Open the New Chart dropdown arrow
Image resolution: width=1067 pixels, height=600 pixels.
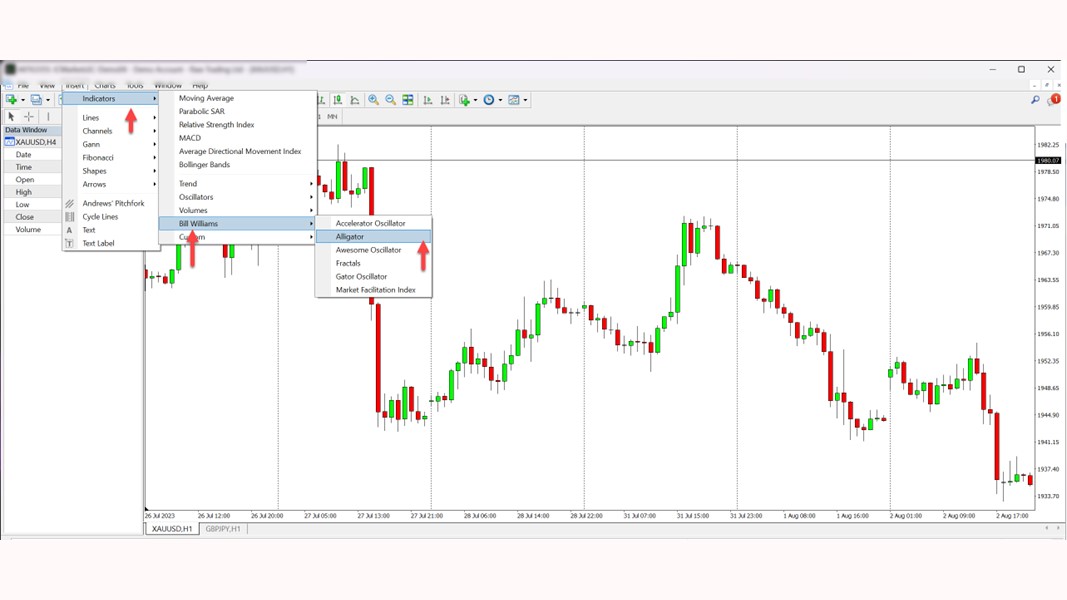[x=22, y=101]
